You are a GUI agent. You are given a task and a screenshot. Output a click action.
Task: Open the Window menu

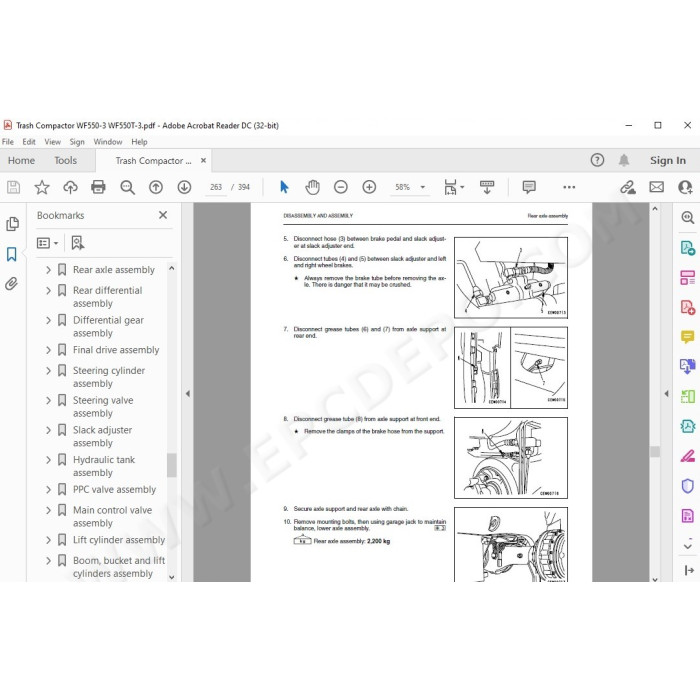coord(108,142)
